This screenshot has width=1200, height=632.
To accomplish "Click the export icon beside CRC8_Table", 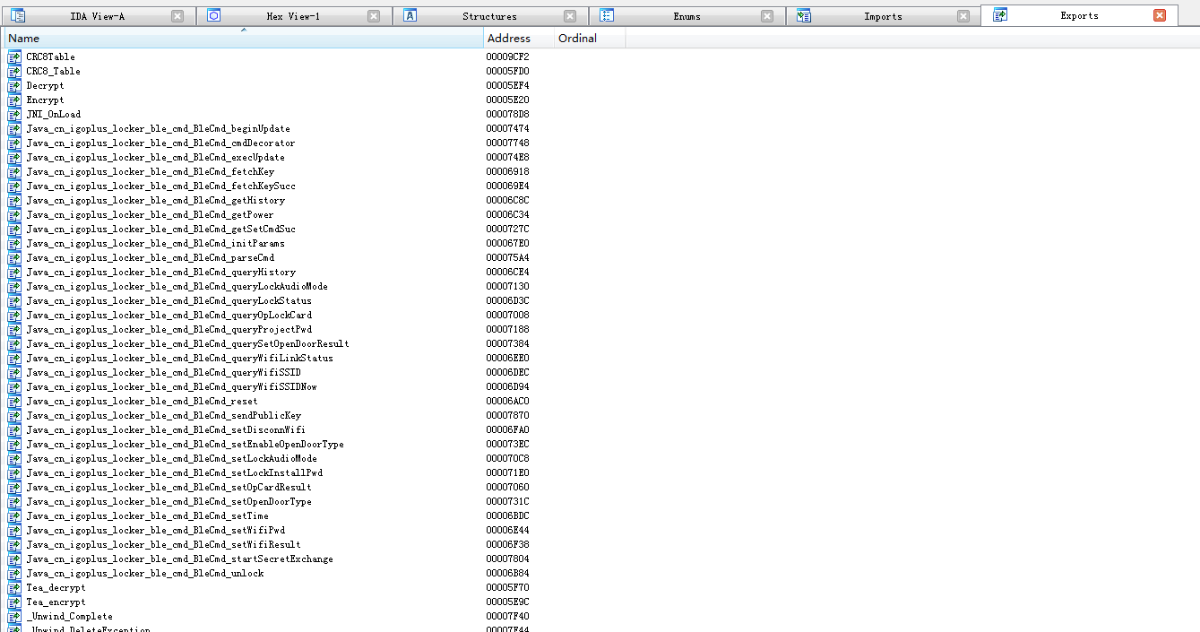I will pyautogui.click(x=14, y=71).
